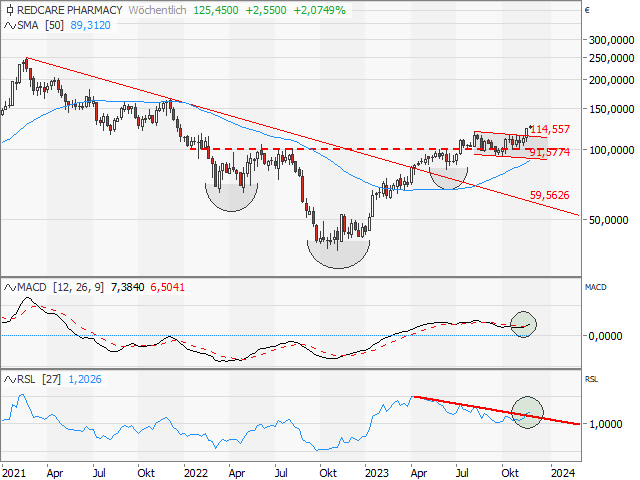The width and height of the screenshot is (640, 480).
Task: Click the percent change +2,0749%
Action: tap(319, 10)
